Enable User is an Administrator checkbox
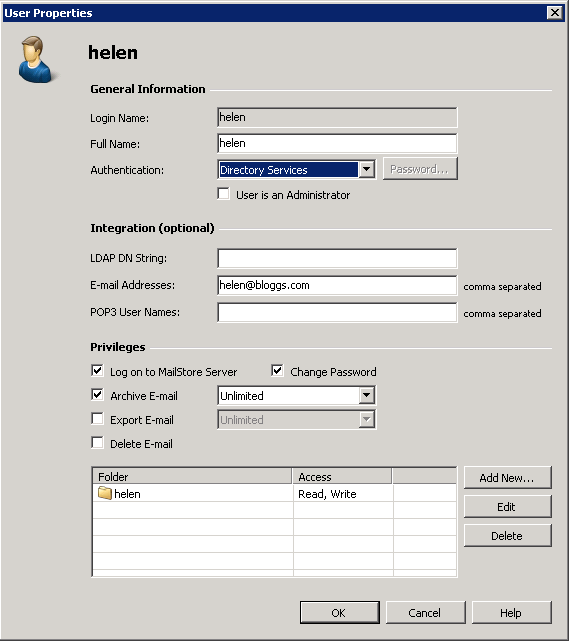 (x=224, y=194)
